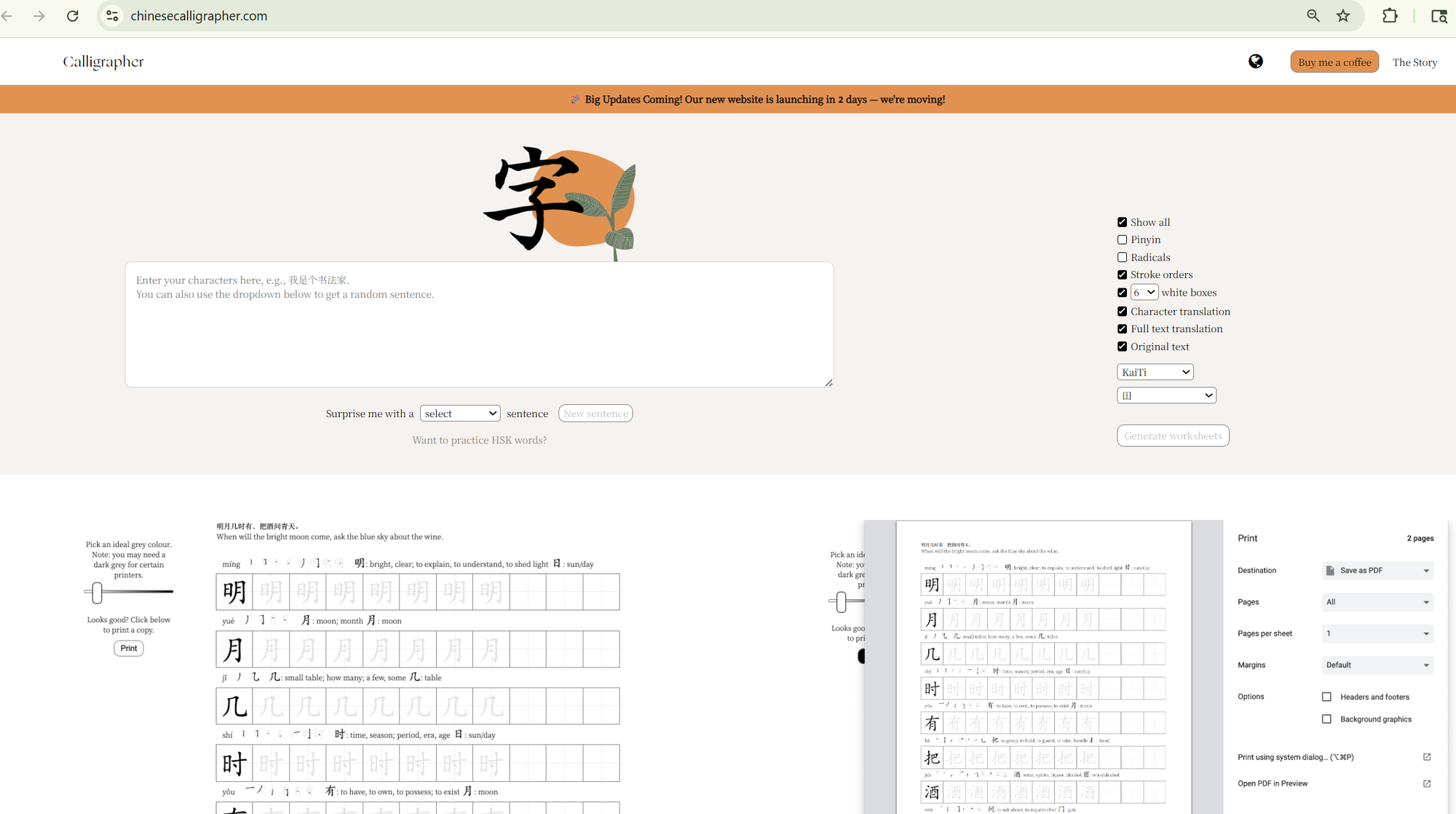Click the Calligrapher site title
The width and height of the screenshot is (1456, 814).
point(103,62)
